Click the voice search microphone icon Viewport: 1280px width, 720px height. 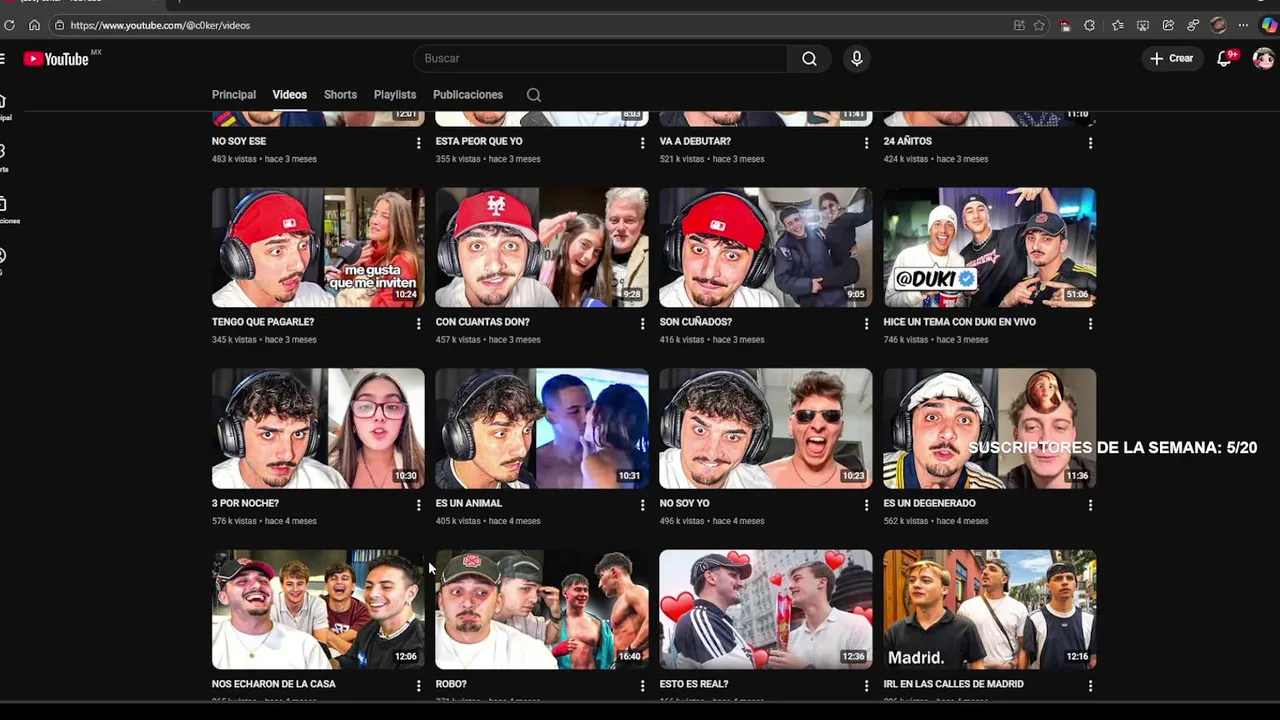857,59
